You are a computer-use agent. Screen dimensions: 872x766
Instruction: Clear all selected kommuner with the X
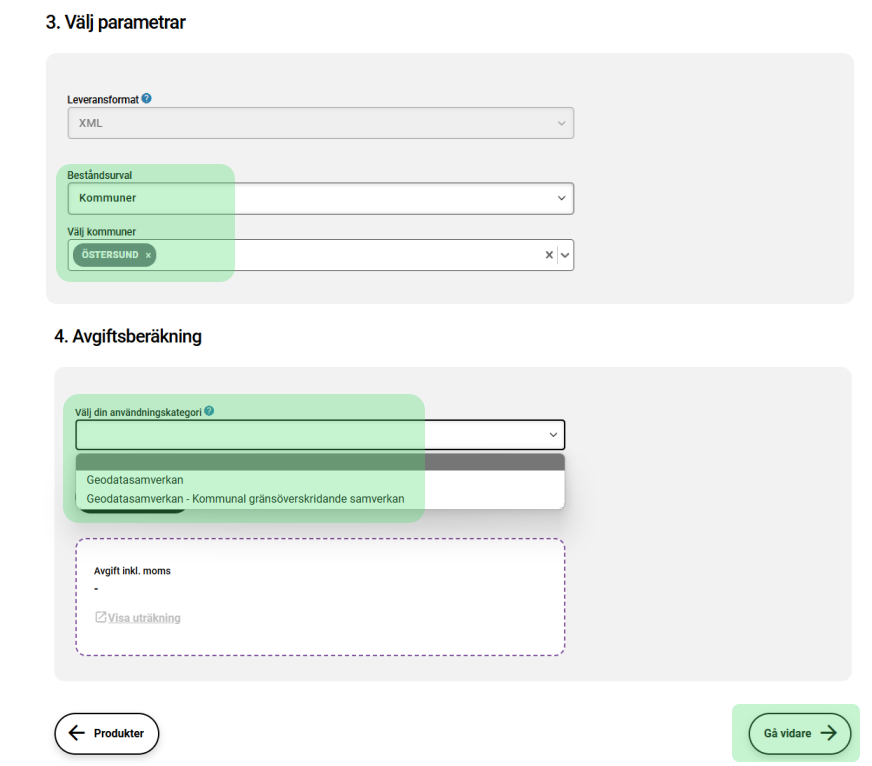point(548,255)
